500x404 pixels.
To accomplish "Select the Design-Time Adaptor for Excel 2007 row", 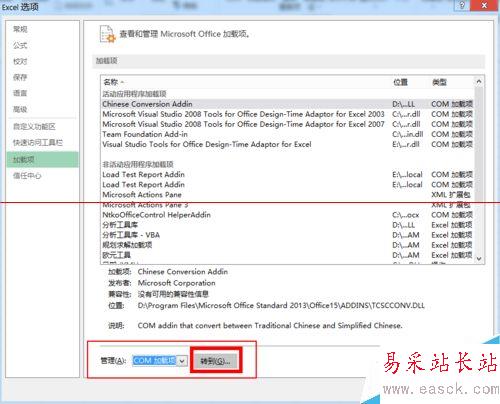I will [x=288, y=124].
